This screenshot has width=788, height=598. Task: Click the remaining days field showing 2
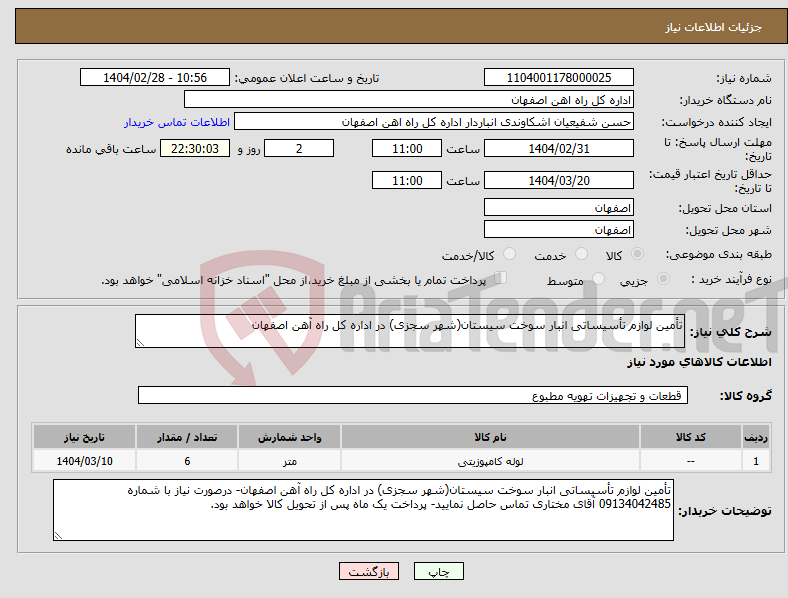click(x=299, y=148)
